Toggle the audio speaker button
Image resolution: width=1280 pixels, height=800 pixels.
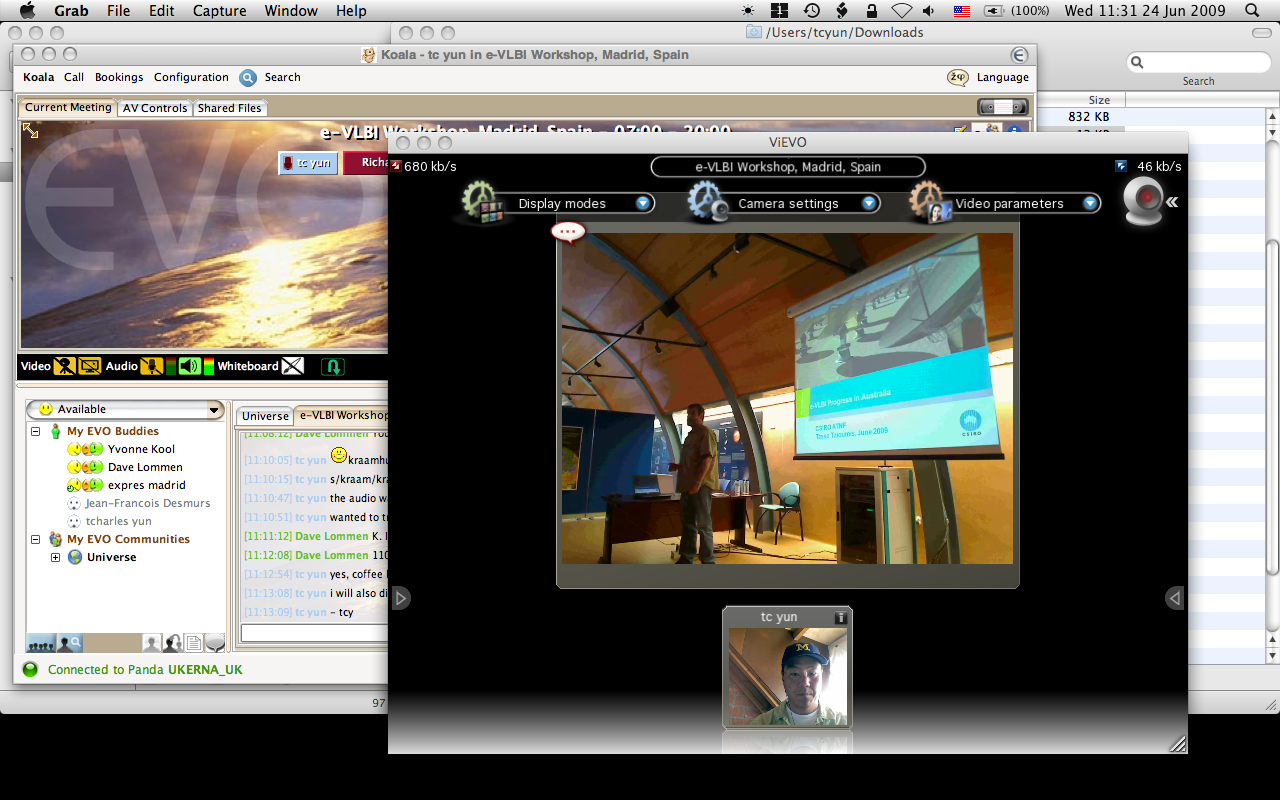(x=189, y=366)
